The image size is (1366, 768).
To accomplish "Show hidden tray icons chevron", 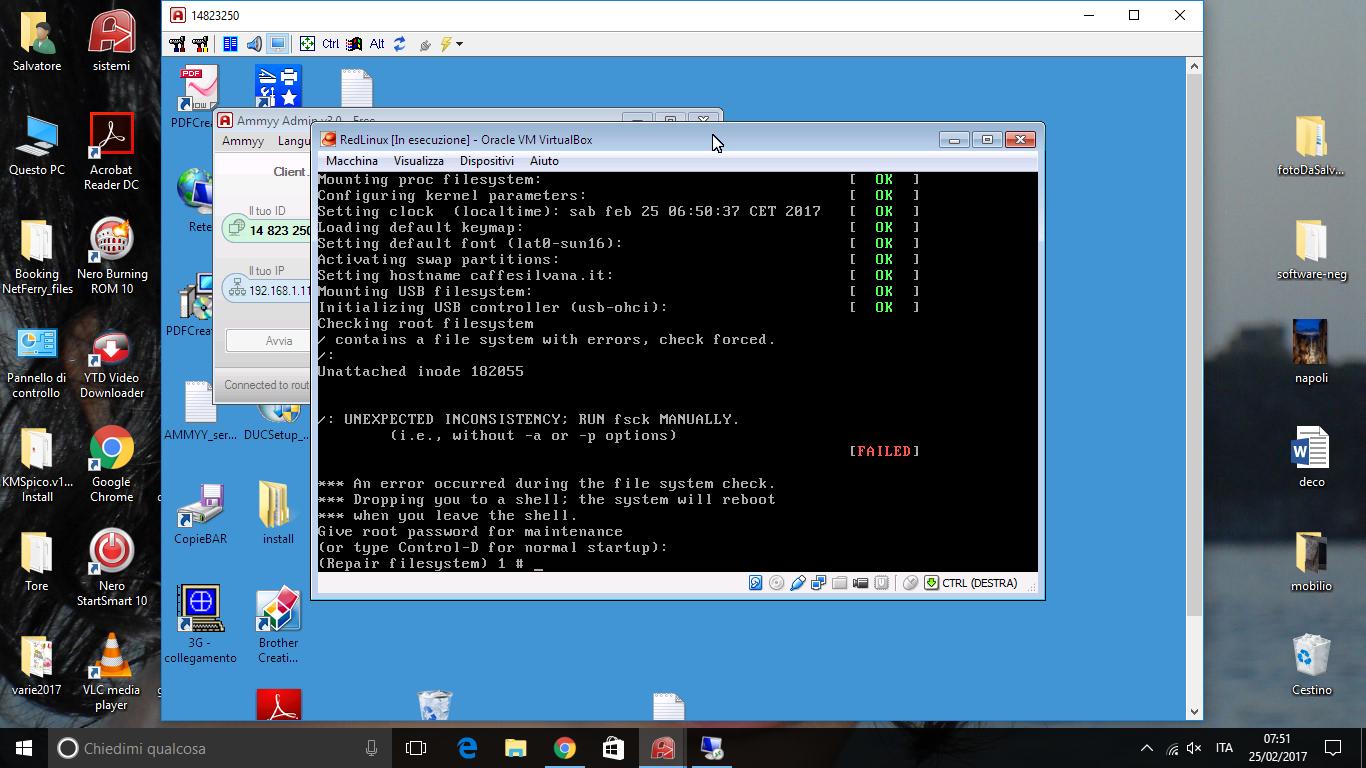I will point(1147,748).
